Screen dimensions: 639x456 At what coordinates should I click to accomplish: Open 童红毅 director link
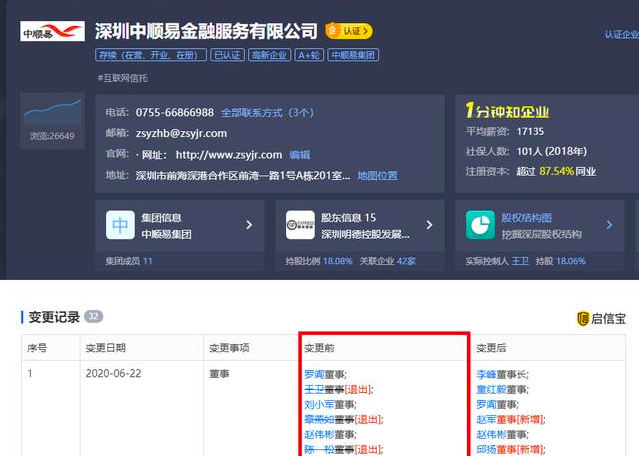click(491, 390)
